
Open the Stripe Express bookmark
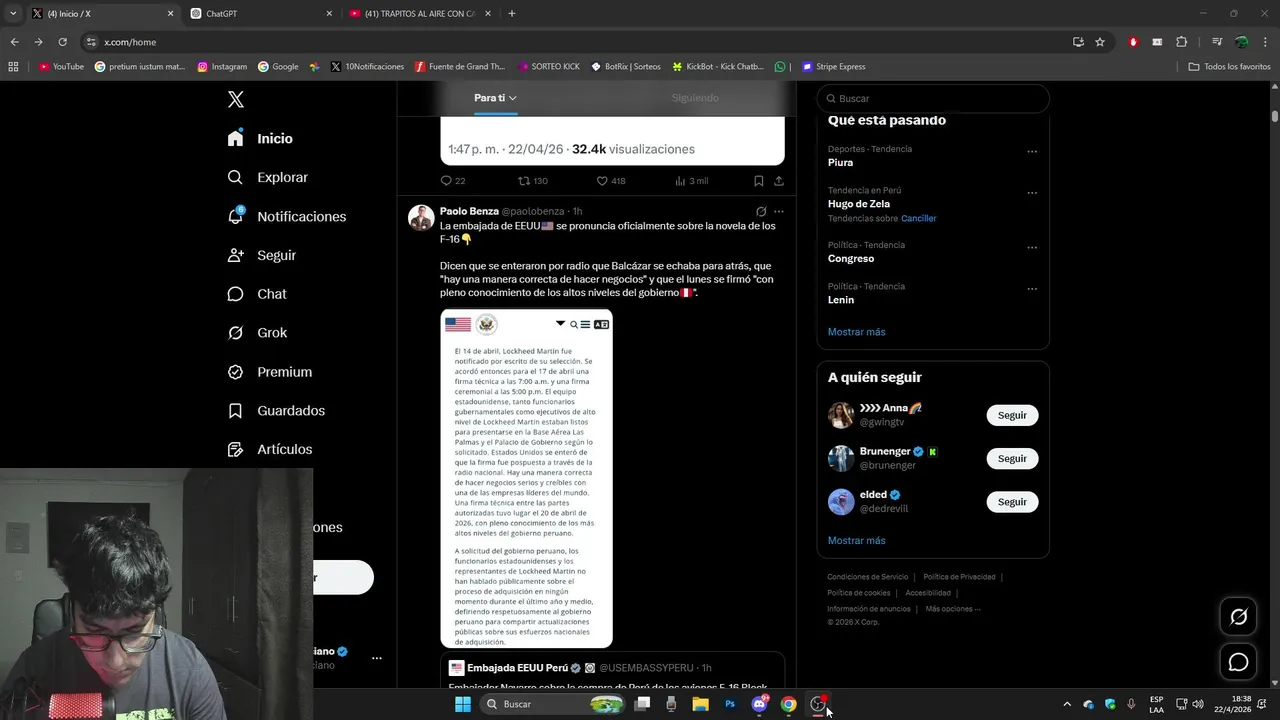[x=834, y=67]
